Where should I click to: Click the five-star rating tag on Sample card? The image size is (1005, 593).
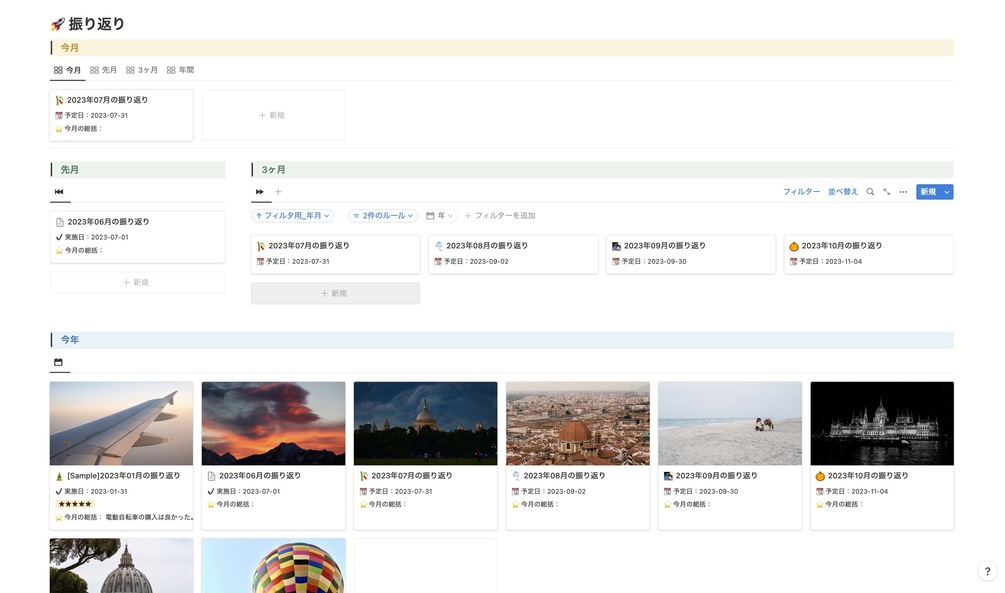(x=74, y=505)
